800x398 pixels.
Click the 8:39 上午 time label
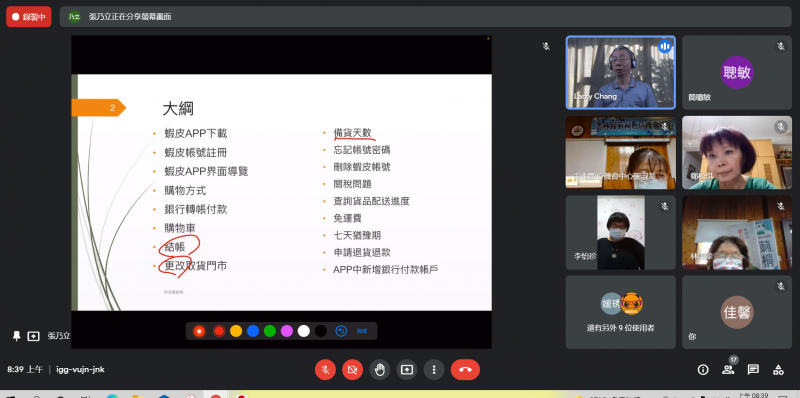(25, 369)
